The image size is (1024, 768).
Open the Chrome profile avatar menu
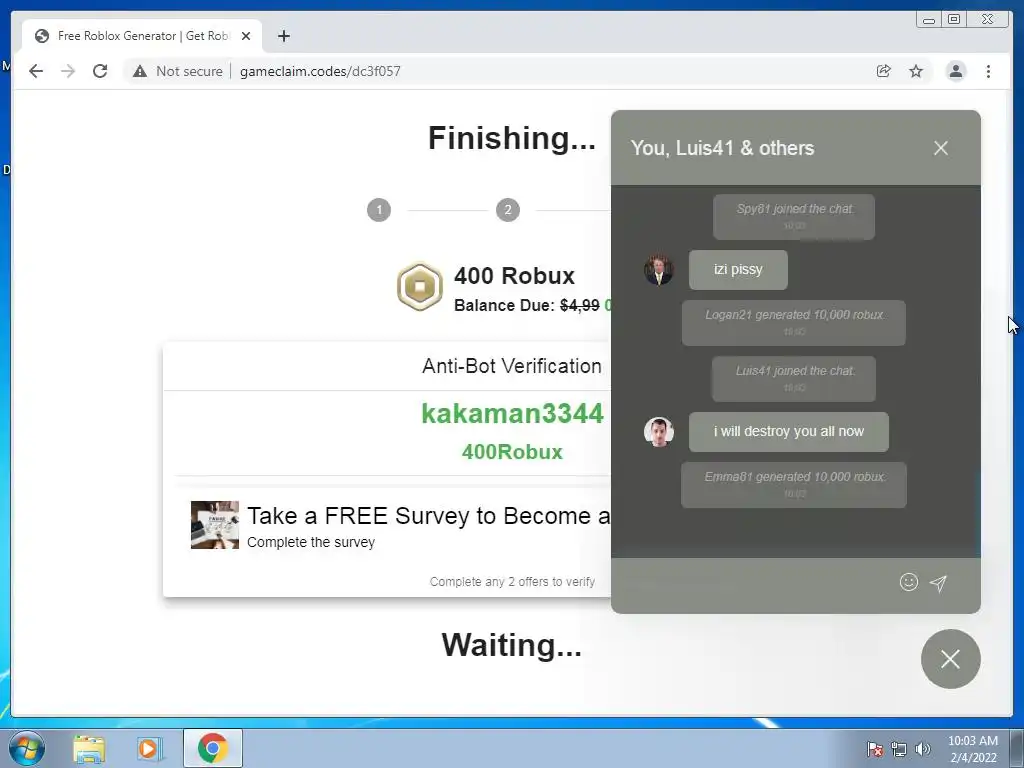955,71
